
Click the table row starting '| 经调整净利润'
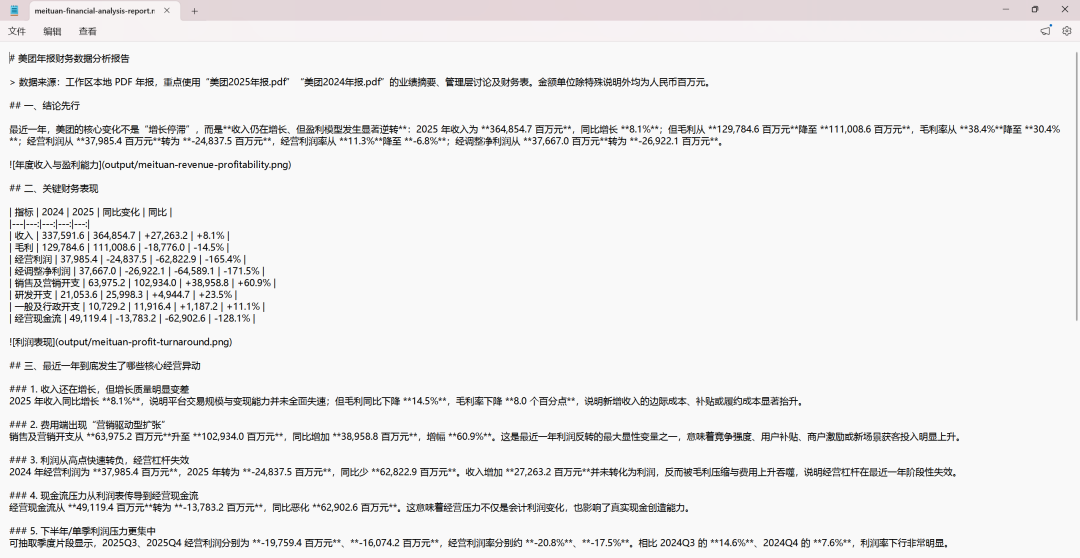click(x=137, y=271)
